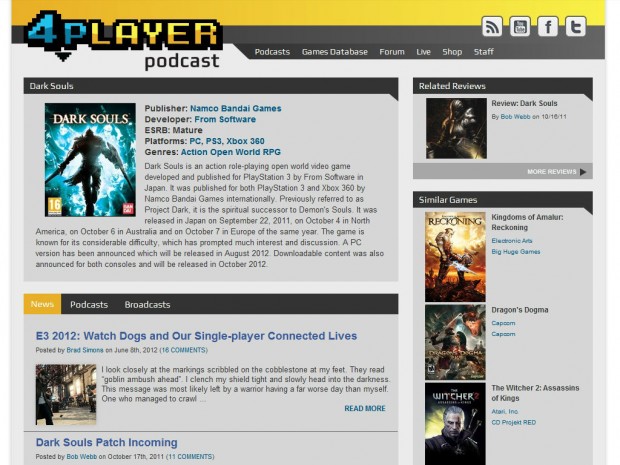Screen dimensions: 620x465
Task: Open the RPG genre link
Action: click(x=272, y=152)
